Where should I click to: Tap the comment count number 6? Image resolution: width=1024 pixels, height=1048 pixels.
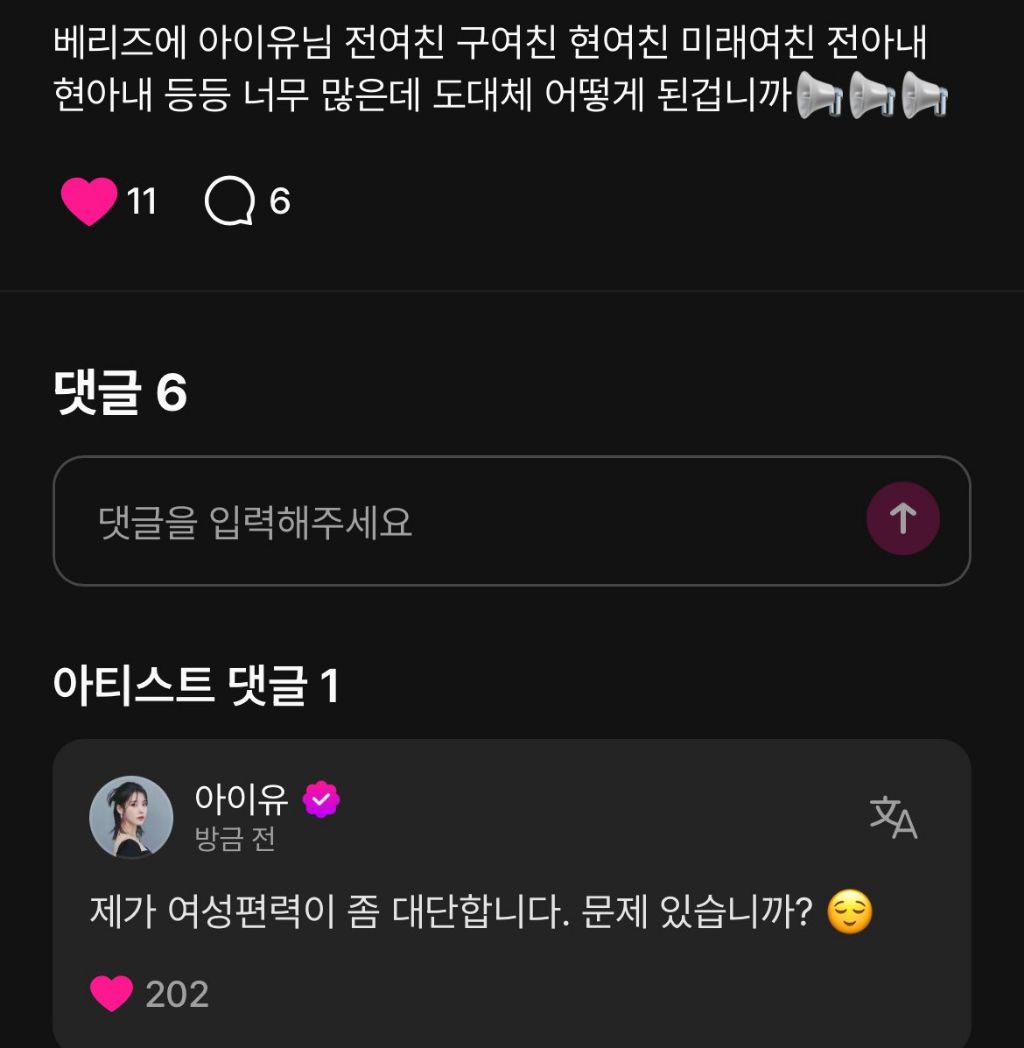click(280, 202)
